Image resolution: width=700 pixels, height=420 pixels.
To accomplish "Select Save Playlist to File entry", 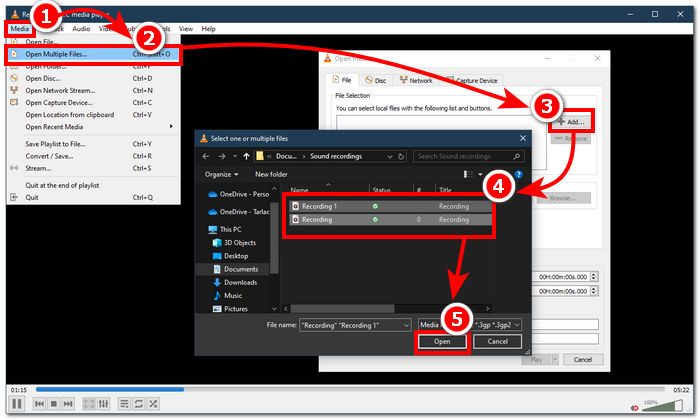I will (x=94, y=144).
